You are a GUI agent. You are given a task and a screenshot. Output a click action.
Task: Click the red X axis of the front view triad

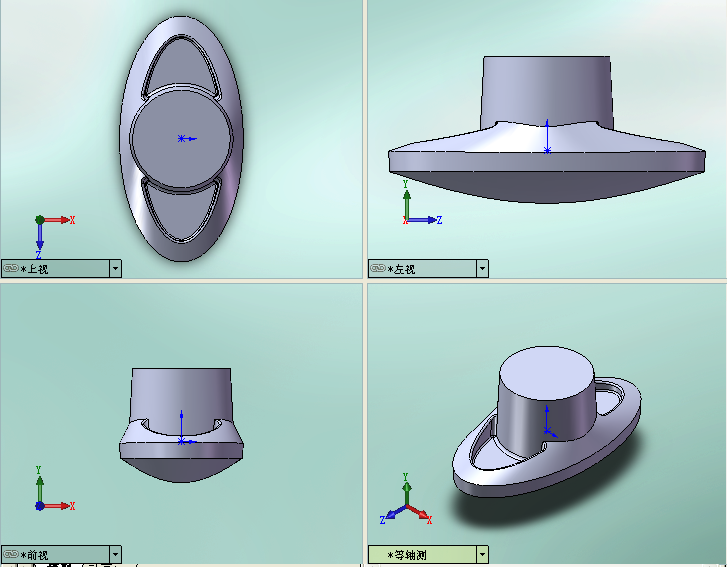(58, 506)
